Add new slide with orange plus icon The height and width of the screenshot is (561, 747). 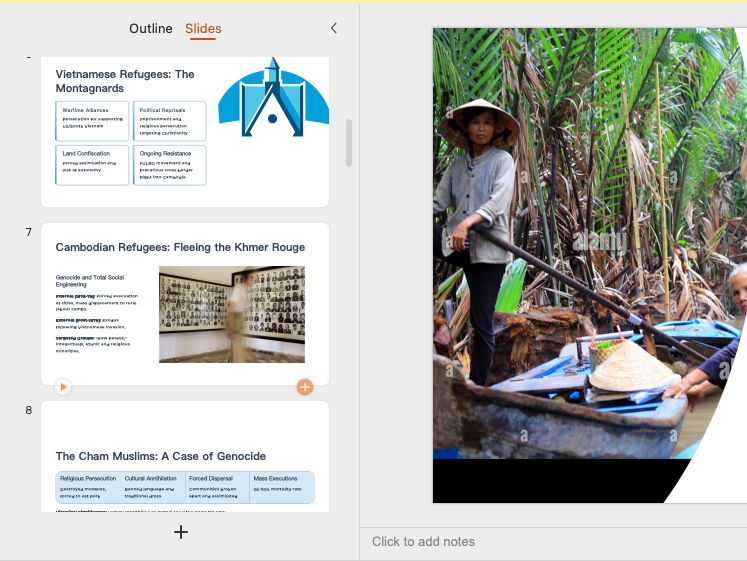click(x=305, y=387)
